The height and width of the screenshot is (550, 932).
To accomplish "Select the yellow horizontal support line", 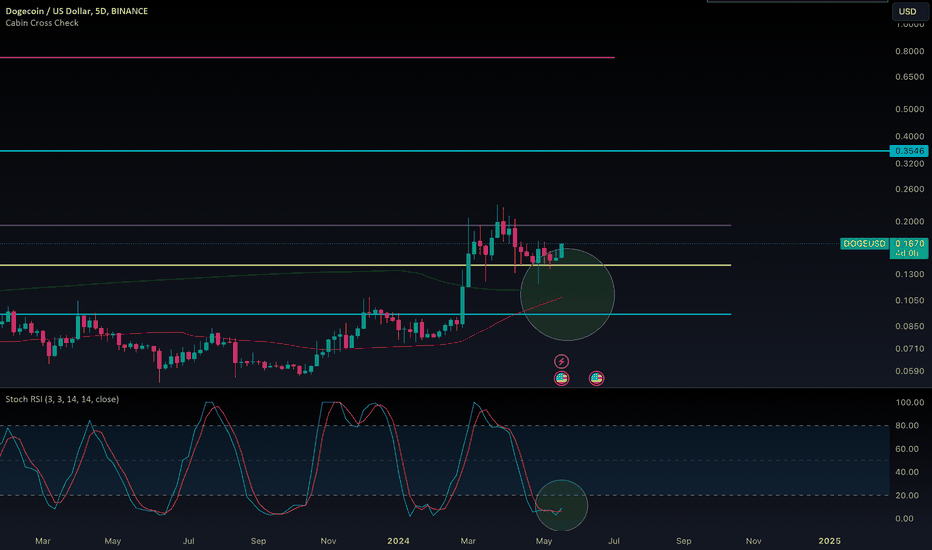I will (x=366, y=265).
